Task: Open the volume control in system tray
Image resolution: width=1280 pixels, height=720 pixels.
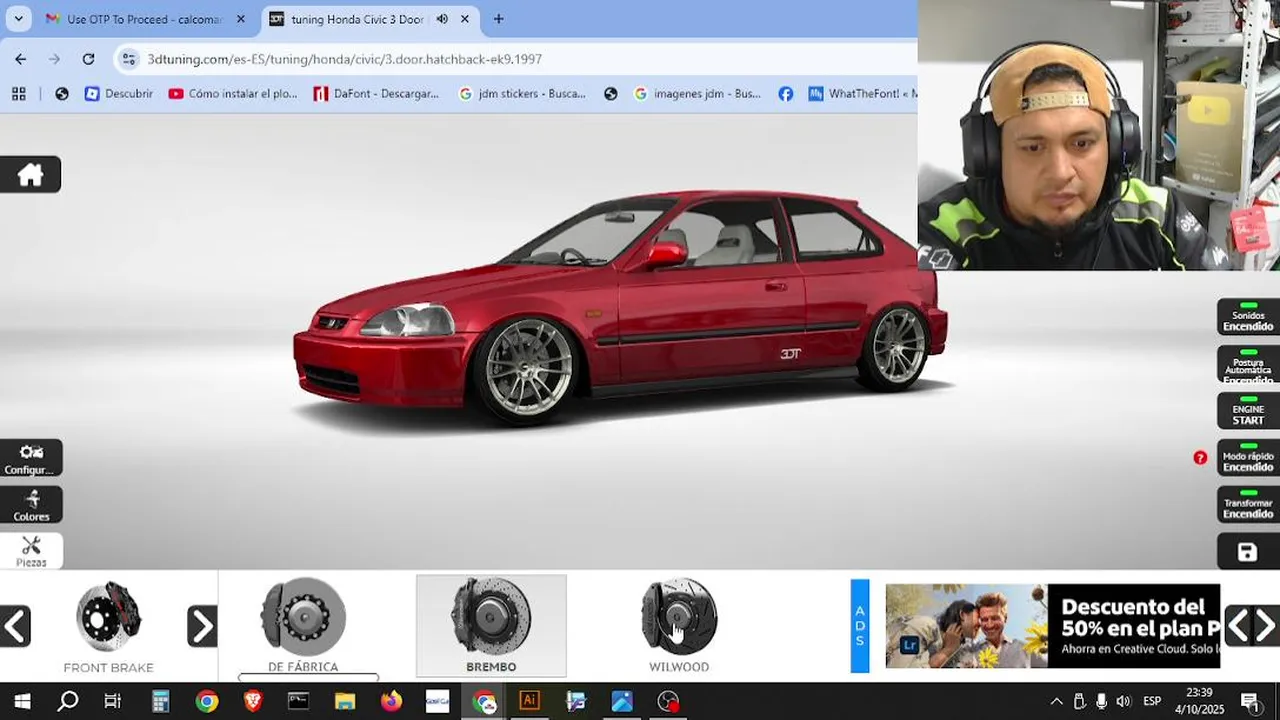Action: [1123, 701]
